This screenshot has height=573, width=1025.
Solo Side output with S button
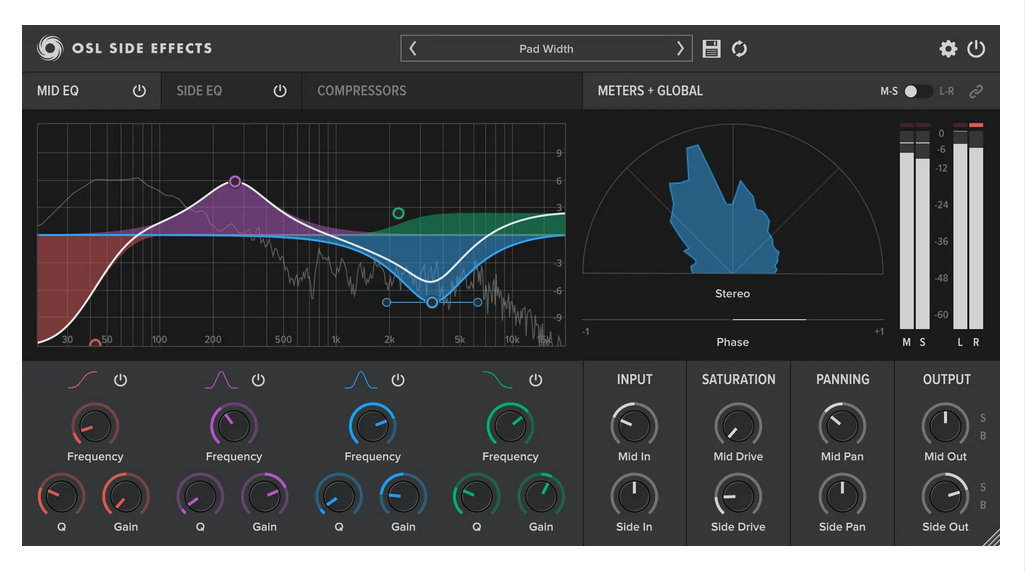point(983,487)
